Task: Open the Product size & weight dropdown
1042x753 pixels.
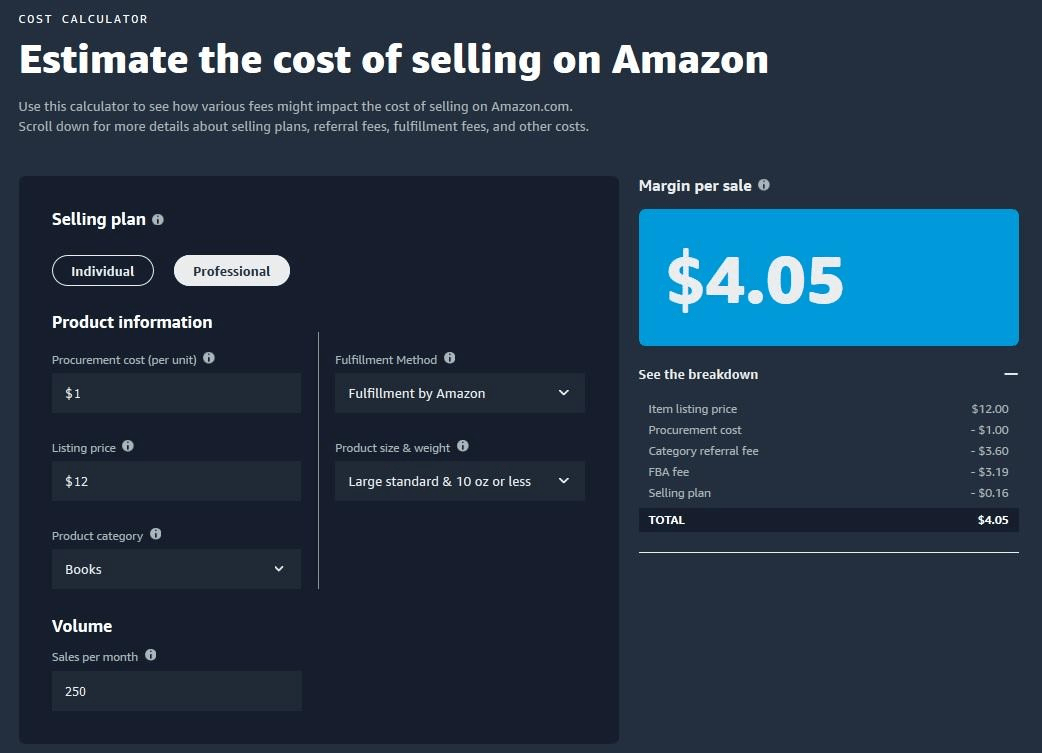Action: (x=459, y=480)
